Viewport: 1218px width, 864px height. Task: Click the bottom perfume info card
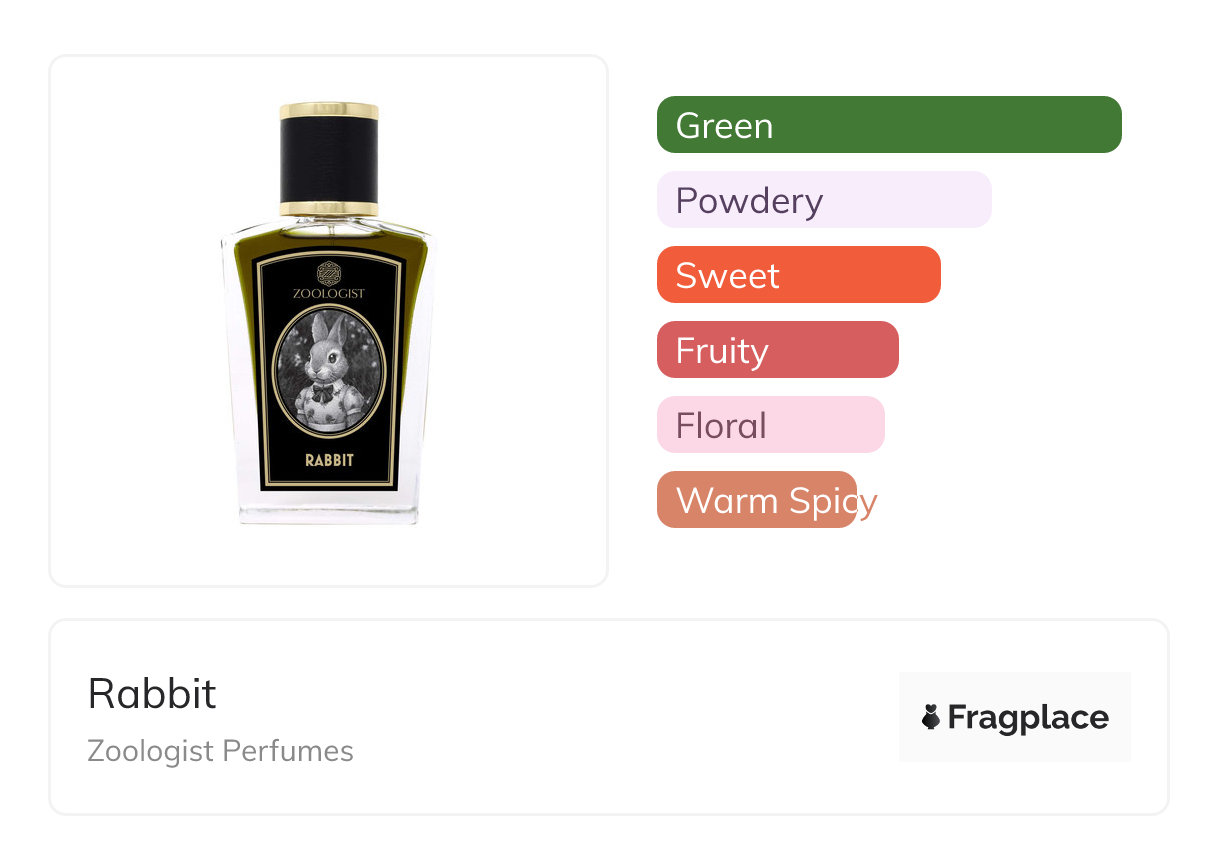[x=609, y=717]
